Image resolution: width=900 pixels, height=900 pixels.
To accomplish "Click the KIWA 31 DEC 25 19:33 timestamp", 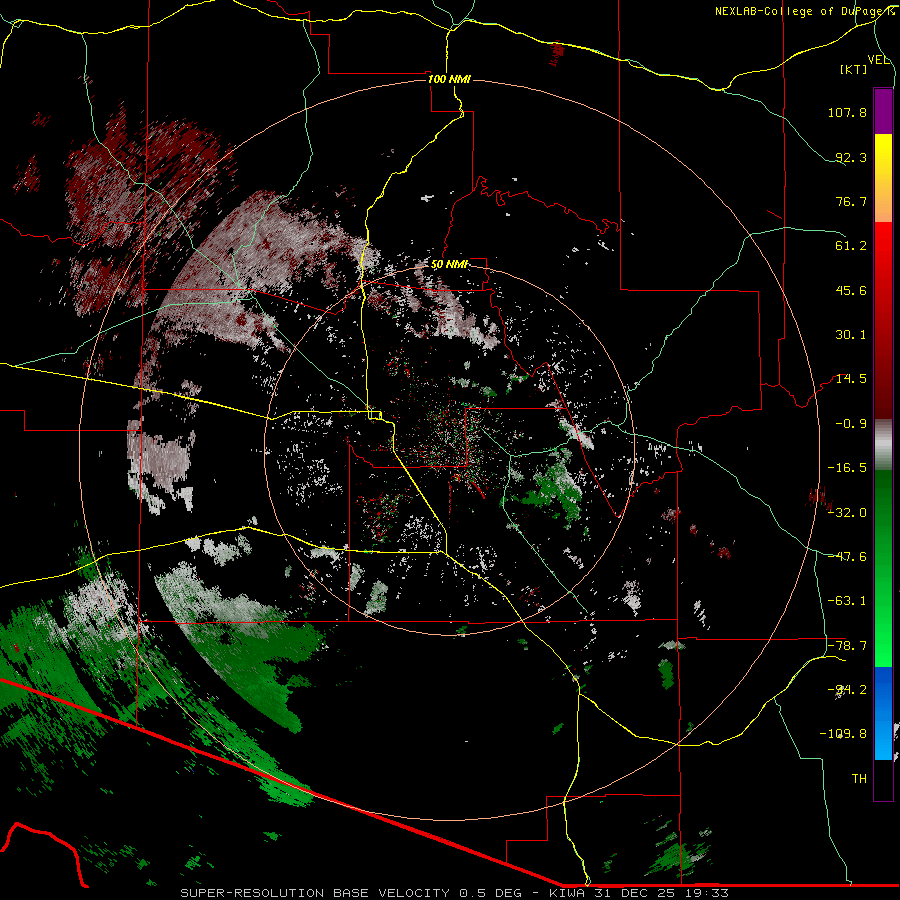I will point(639,893).
